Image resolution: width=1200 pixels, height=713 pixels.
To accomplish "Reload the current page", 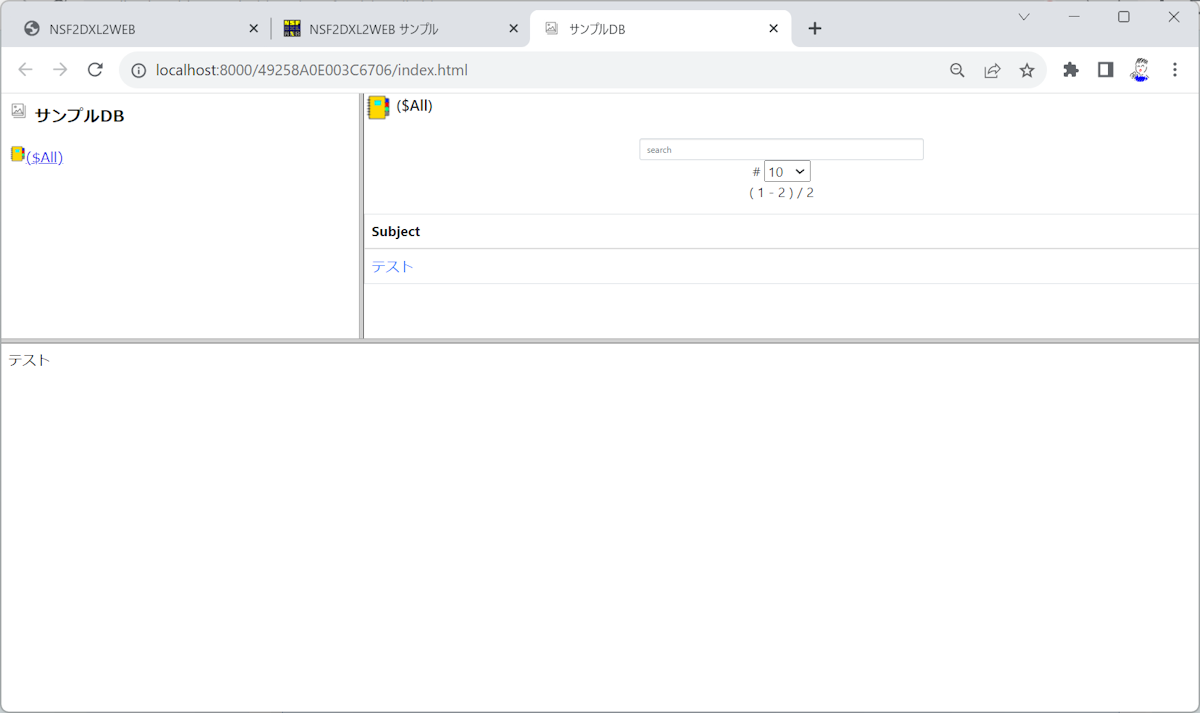I will 95,70.
